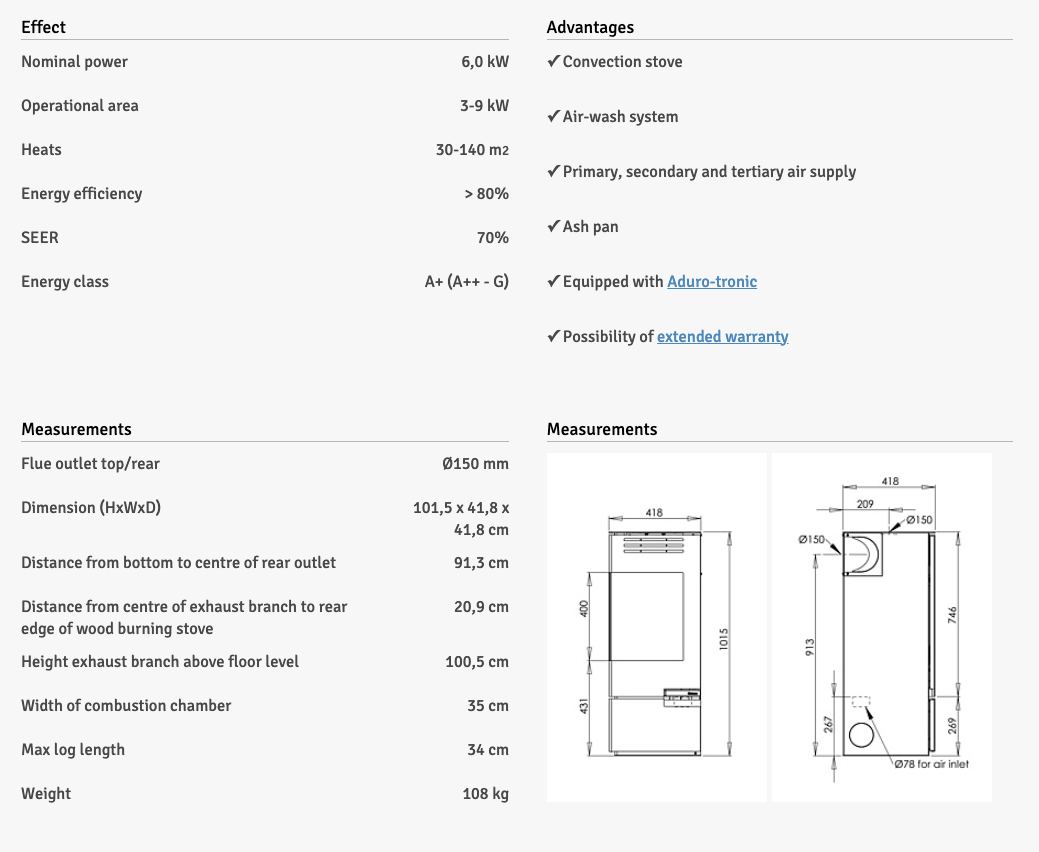Click the Heats 30-140 m2 value
Screen dimensions: 1039x852
tap(472, 150)
